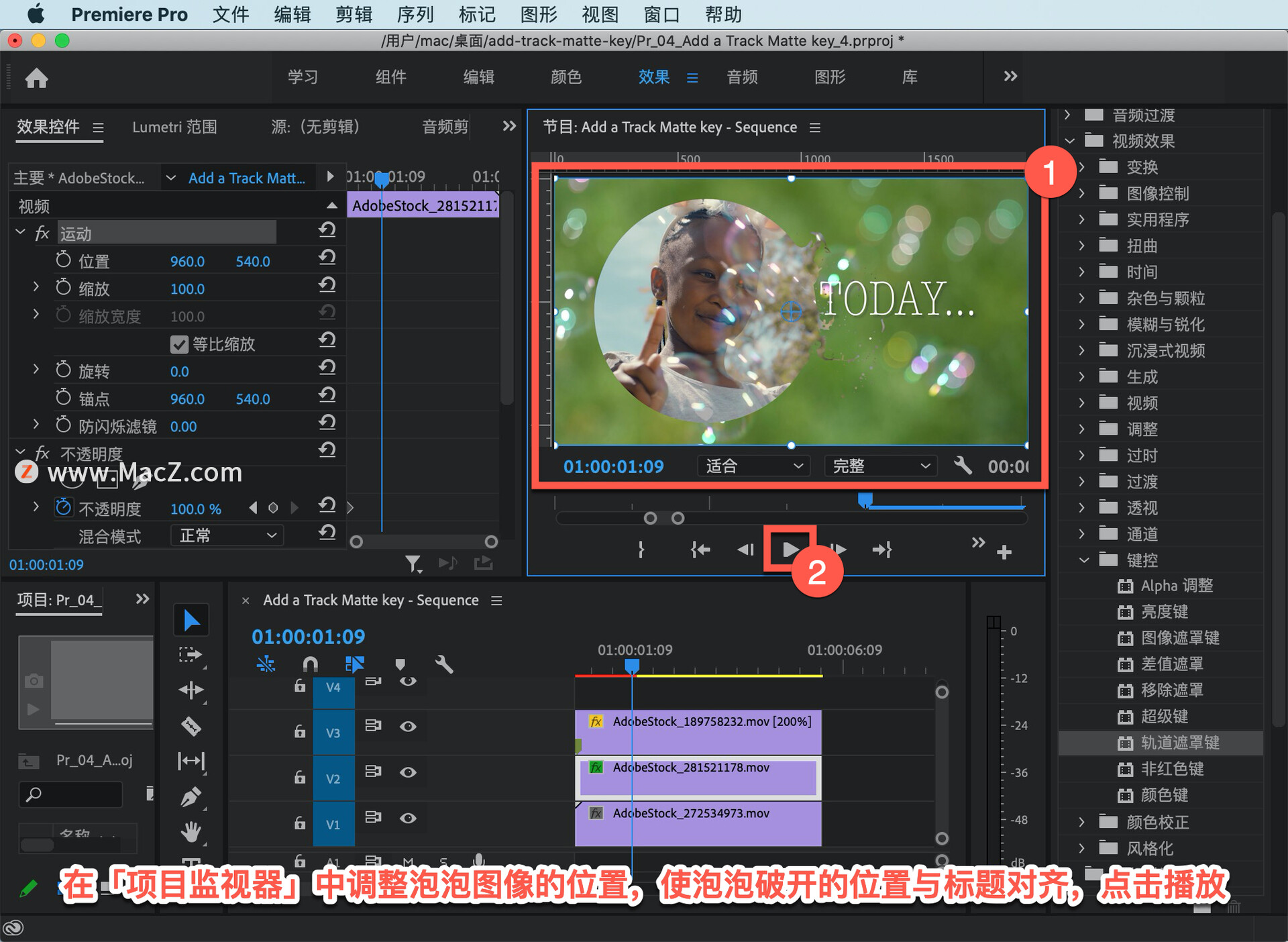Enable linked selection in timeline
Viewport: 1288px width, 942px height.
point(354,664)
